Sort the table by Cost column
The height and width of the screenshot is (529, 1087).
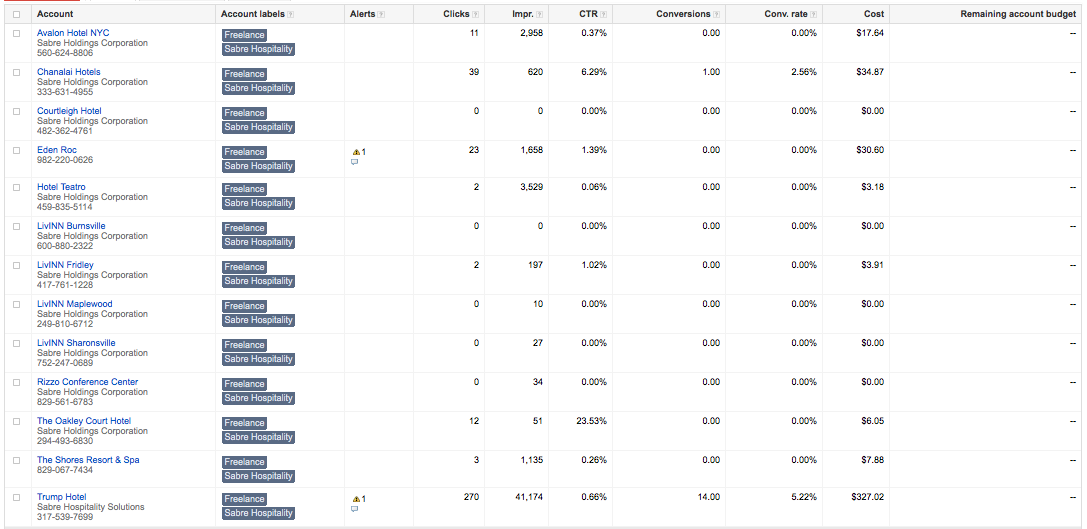pos(873,14)
